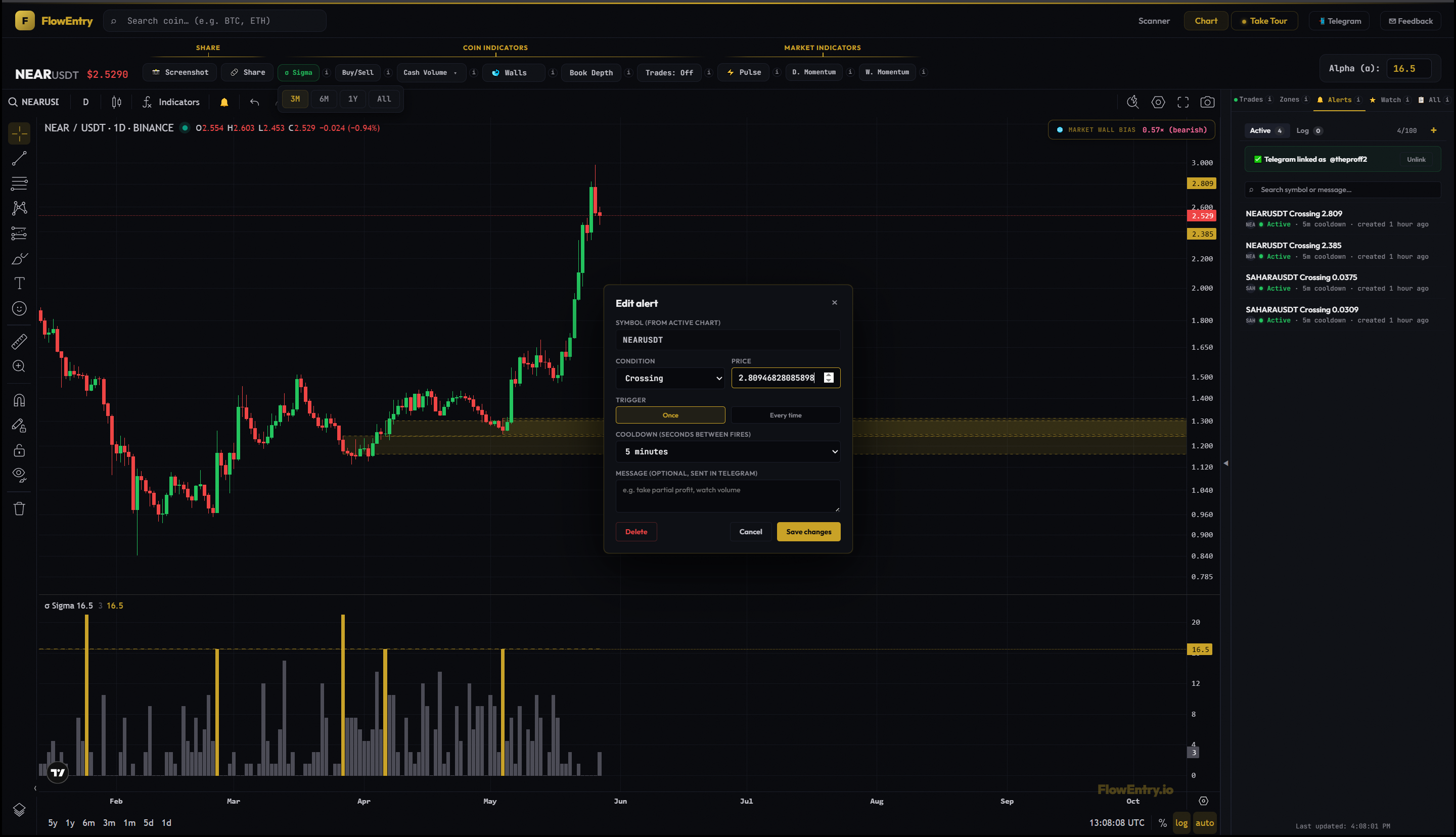The height and width of the screenshot is (837, 1456).
Task: Select the 6M range tab
Action: (324, 99)
